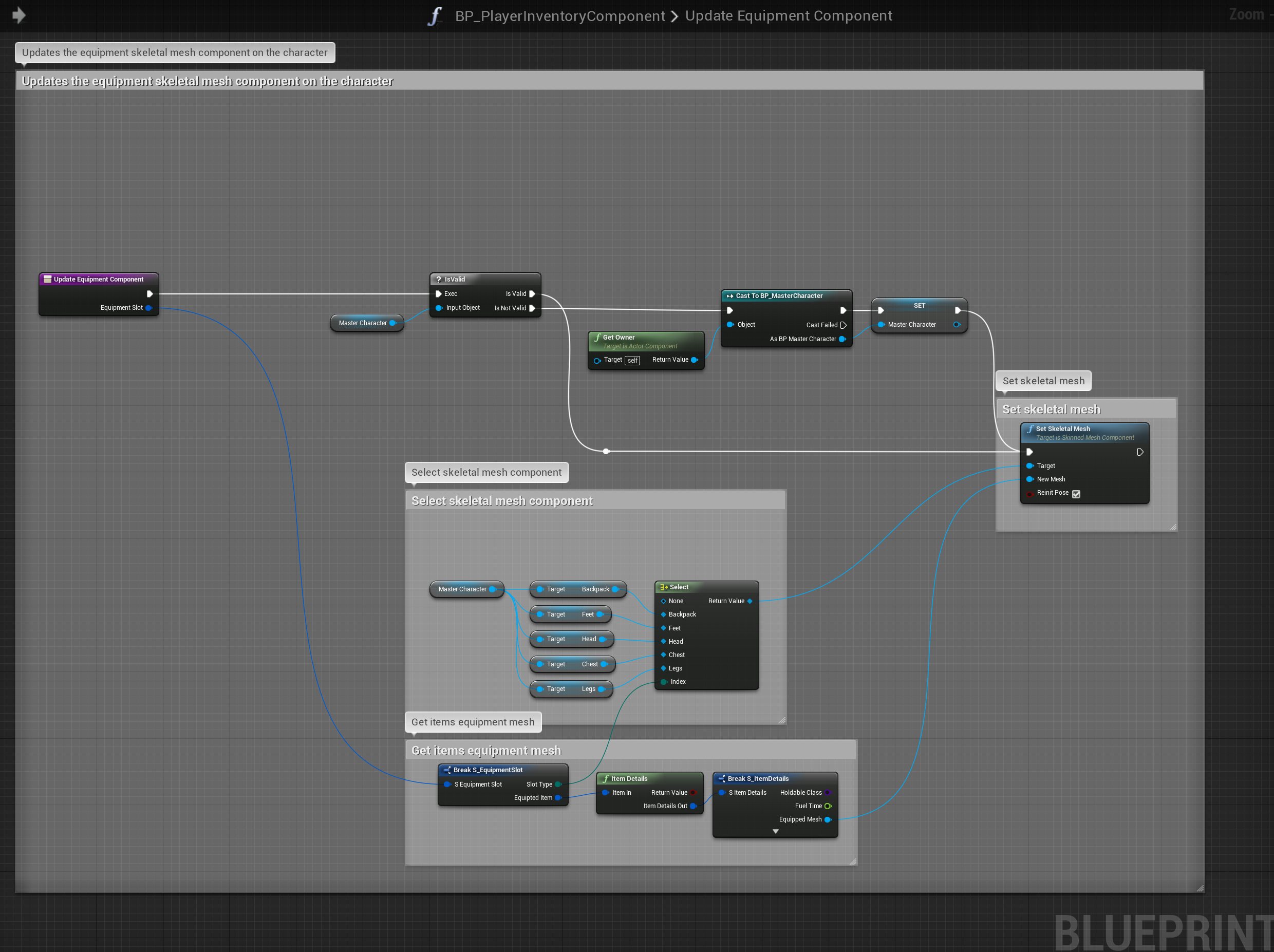The image size is (1274, 952).
Task: Click the Slot Type output pin
Action: point(557,785)
